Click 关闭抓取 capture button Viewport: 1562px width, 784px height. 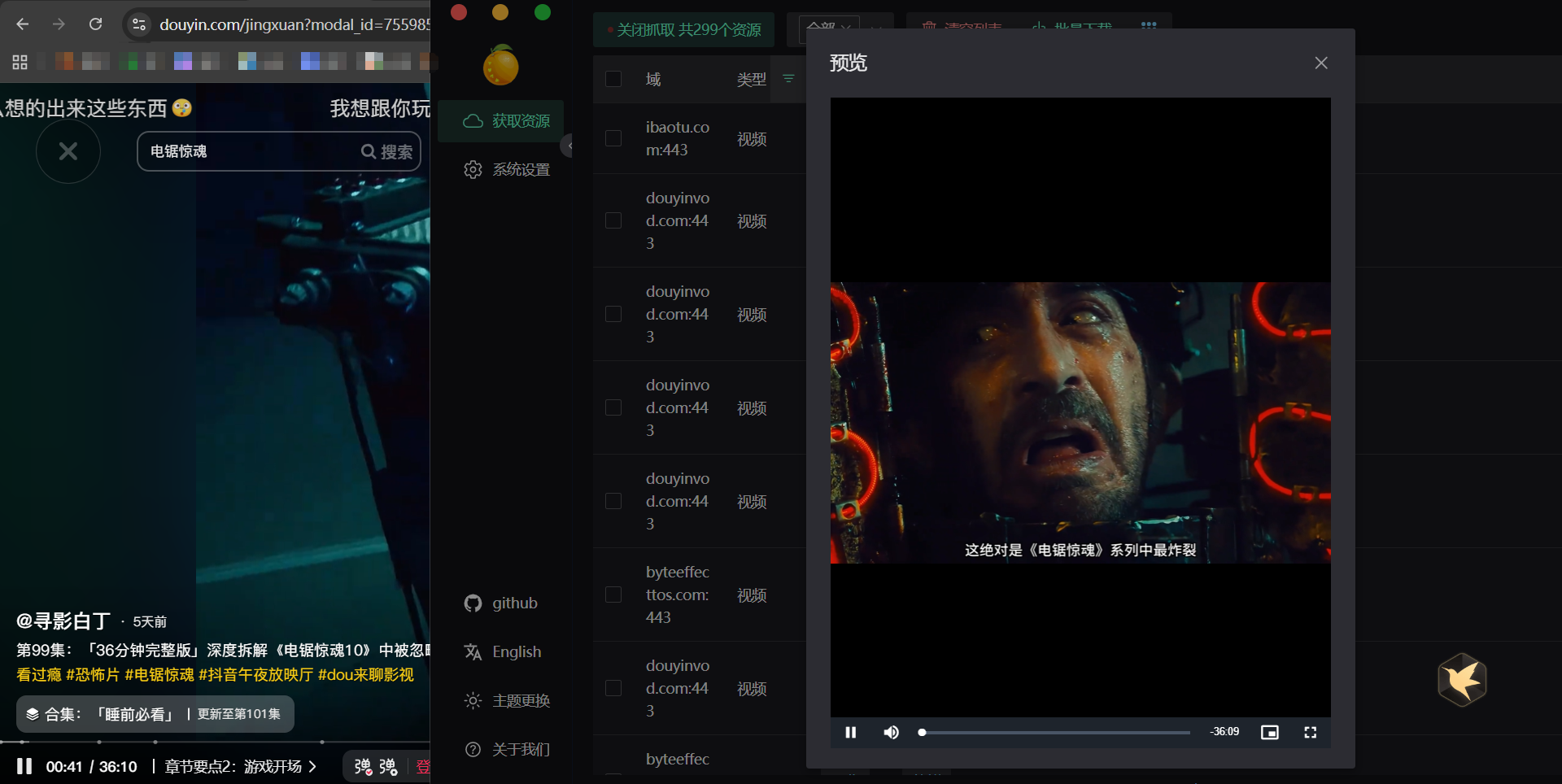click(x=683, y=30)
